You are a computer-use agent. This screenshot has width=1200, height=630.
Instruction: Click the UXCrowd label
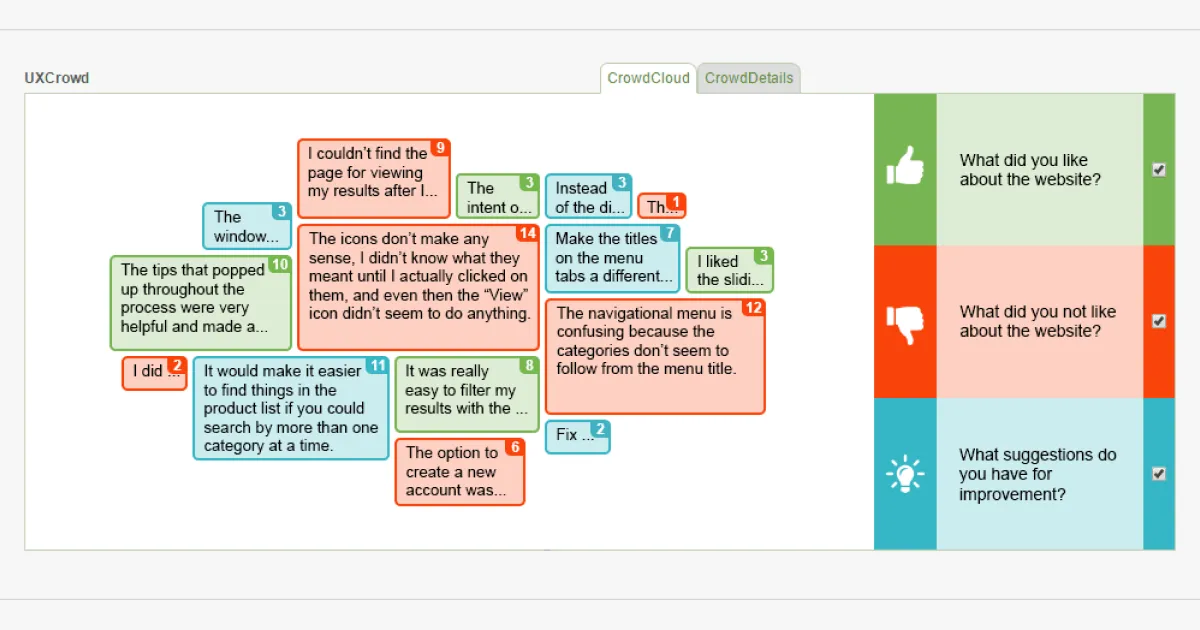(56, 78)
